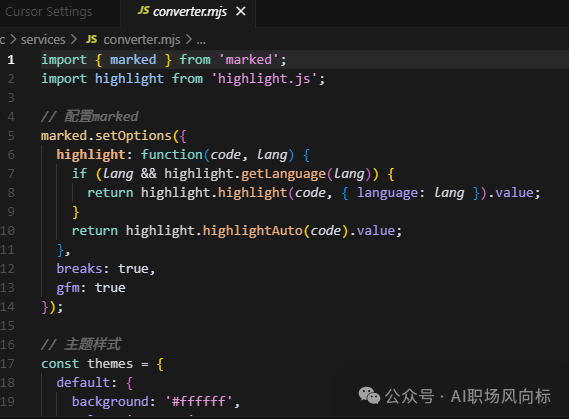Click the 'breaks' property on line 12

80,269
